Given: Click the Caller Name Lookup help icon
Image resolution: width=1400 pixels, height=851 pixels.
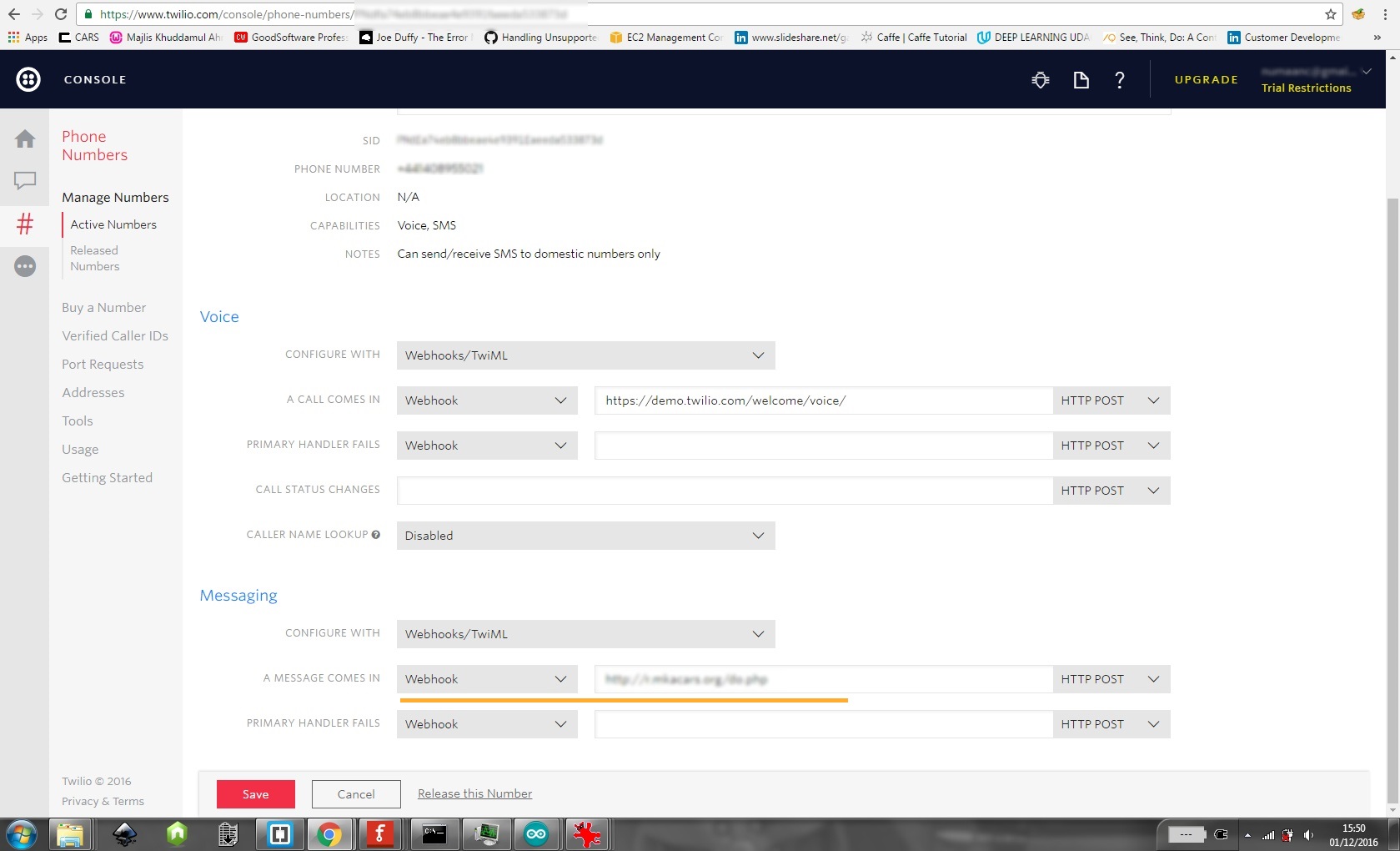Looking at the screenshot, I should (376, 535).
